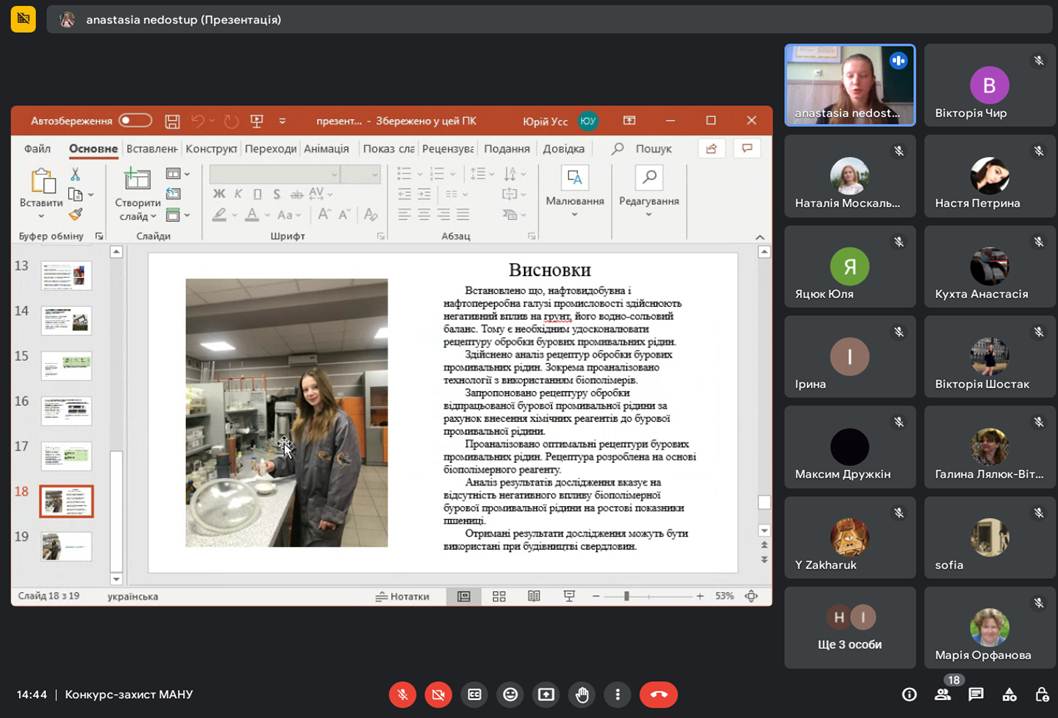Click the Нотатки button in status bar
The height and width of the screenshot is (718, 1058).
(x=402, y=596)
